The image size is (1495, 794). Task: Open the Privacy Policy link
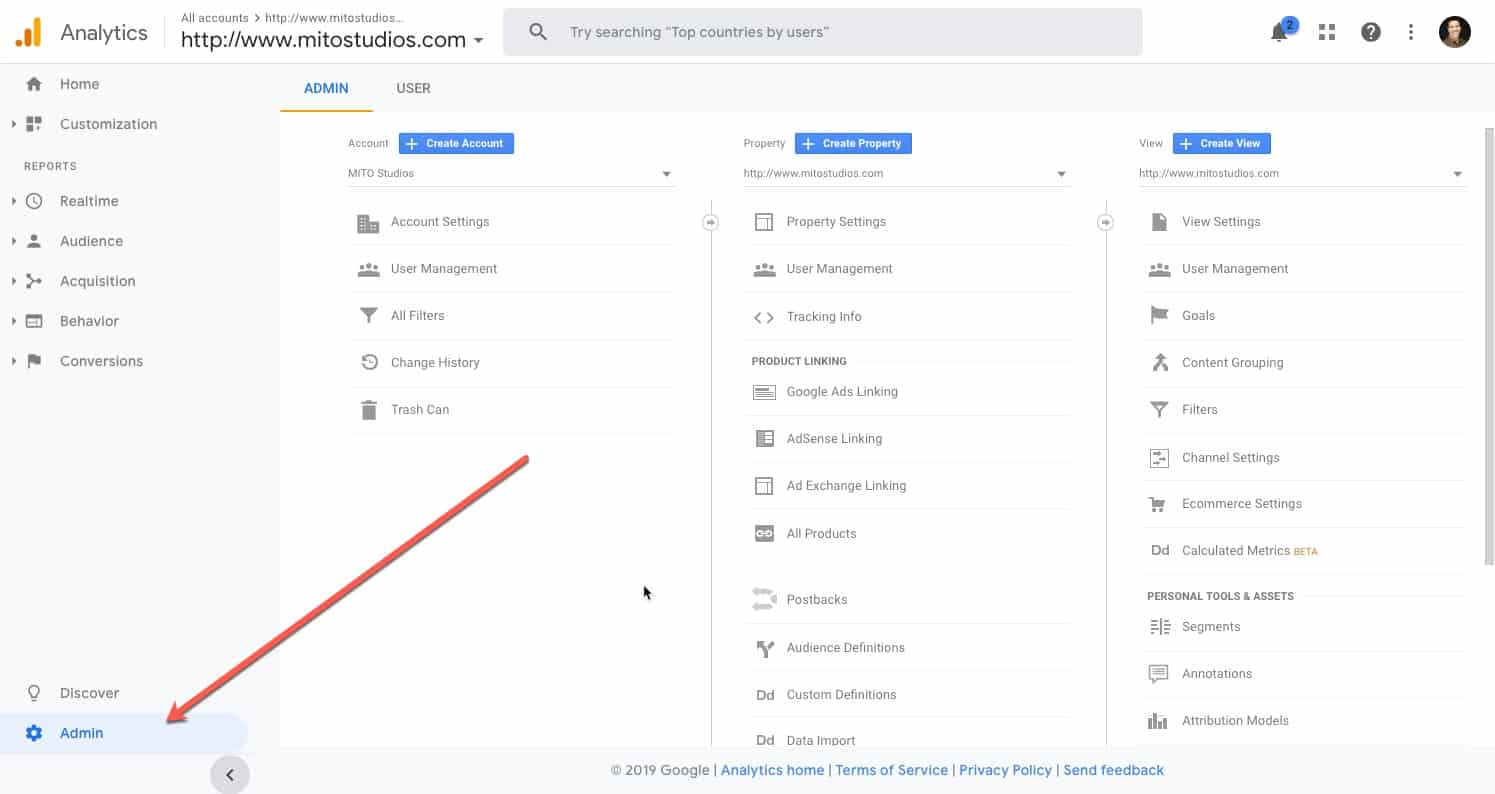[1005, 770]
